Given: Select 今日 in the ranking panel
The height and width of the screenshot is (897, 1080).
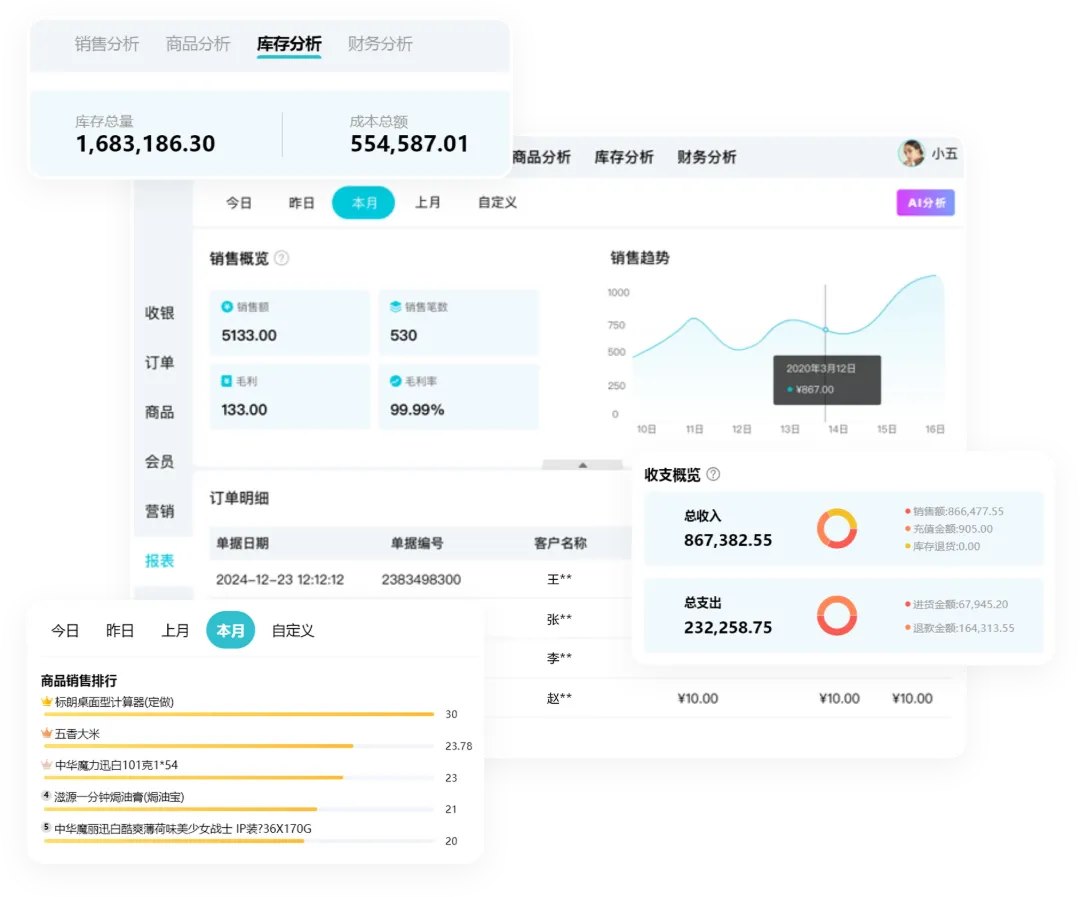Looking at the screenshot, I should [x=65, y=630].
